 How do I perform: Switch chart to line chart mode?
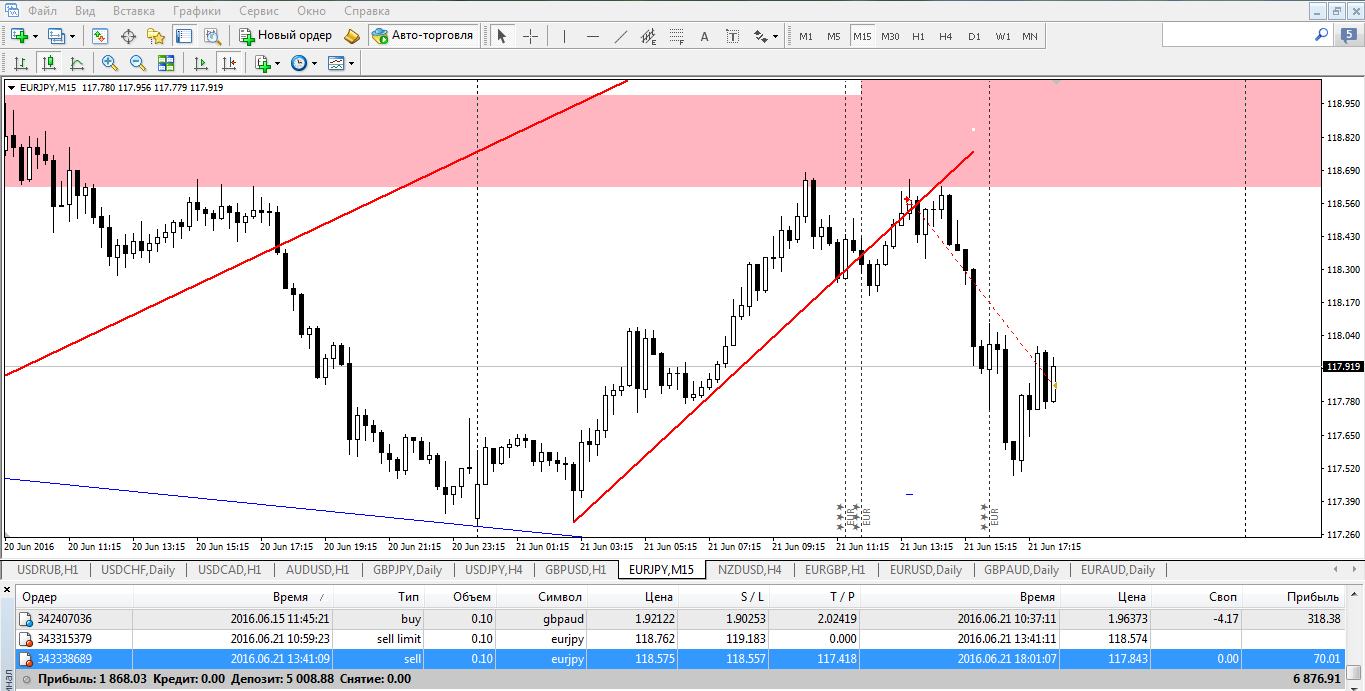pos(77,63)
